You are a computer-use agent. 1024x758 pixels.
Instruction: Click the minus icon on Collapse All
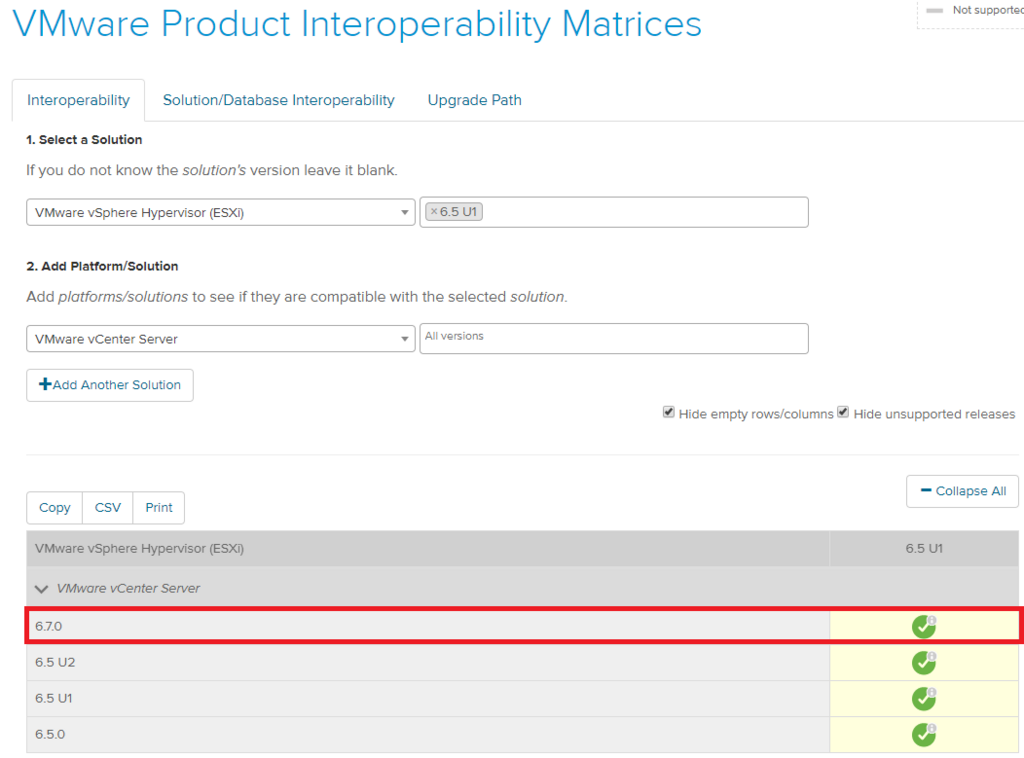pyautogui.click(x=925, y=491)
